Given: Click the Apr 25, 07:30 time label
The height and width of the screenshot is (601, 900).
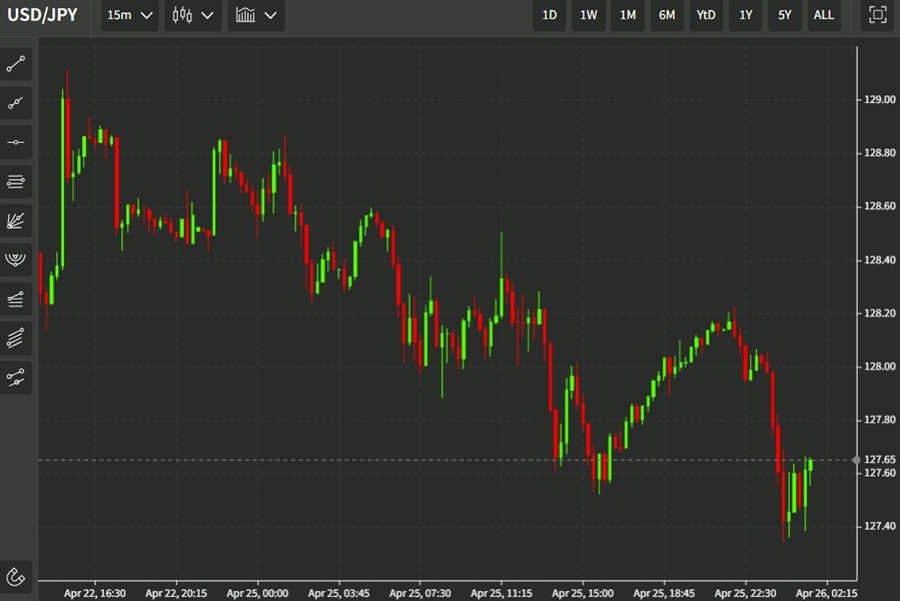Looking at the screenshot, I should pos(420,593).
